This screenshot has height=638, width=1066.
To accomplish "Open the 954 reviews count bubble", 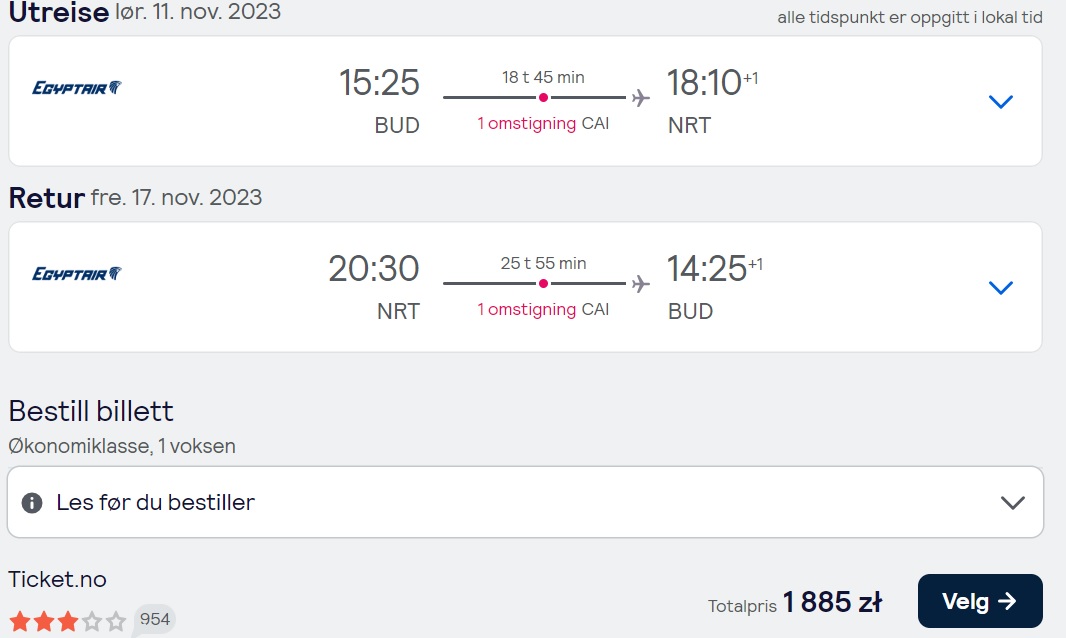I will (x=154, y=619).
